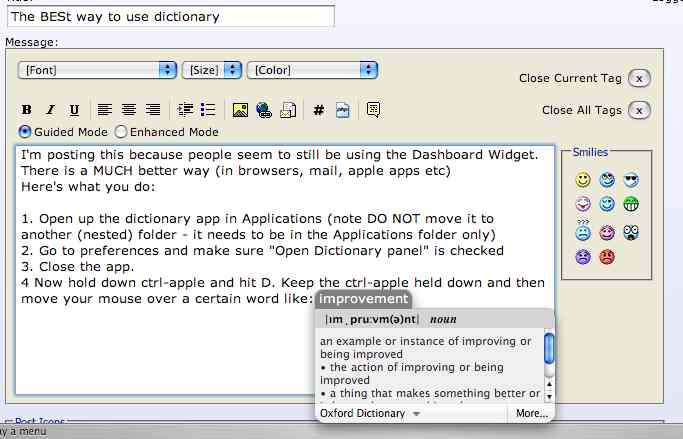Insert a bulleted list
Viewport: 683px width, 439px height.
tap(208, 110)
